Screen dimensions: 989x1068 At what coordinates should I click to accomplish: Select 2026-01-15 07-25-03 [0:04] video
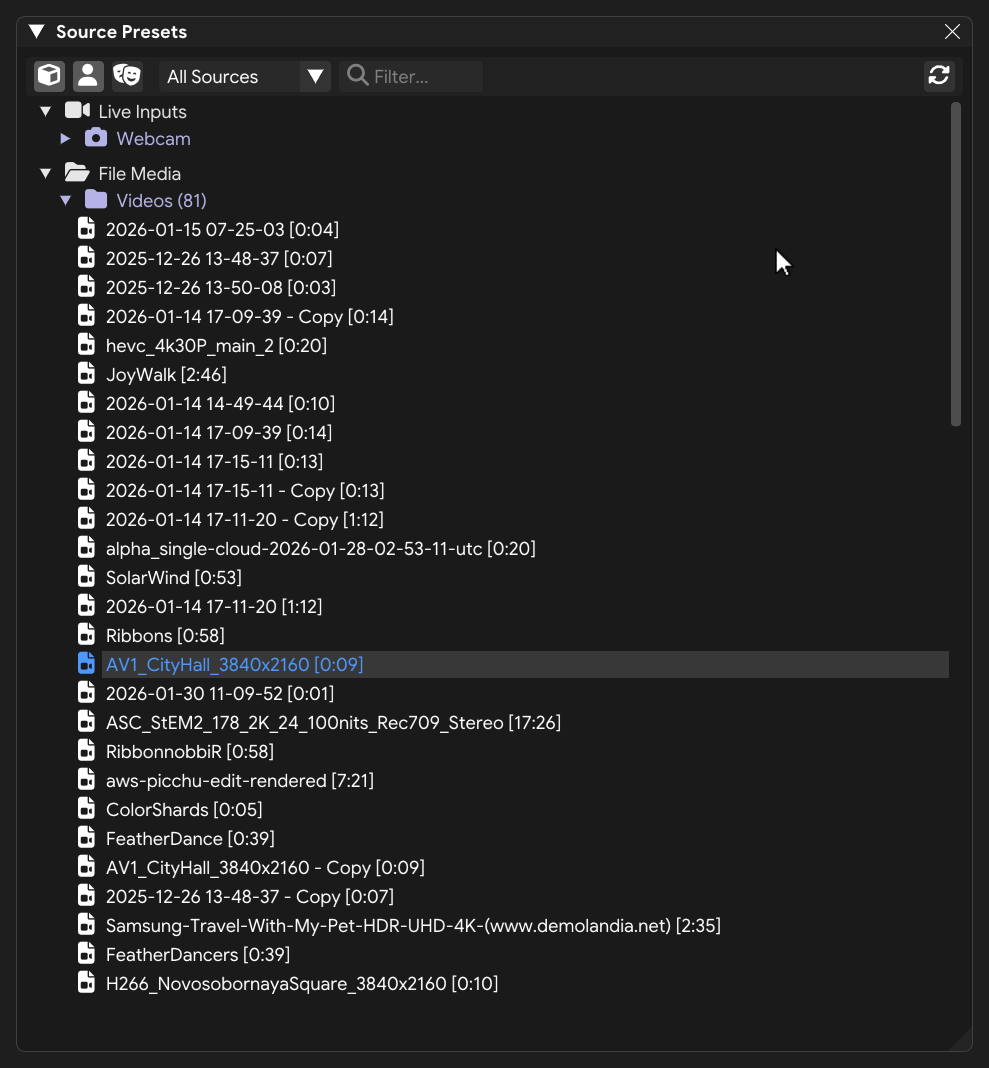222,230
